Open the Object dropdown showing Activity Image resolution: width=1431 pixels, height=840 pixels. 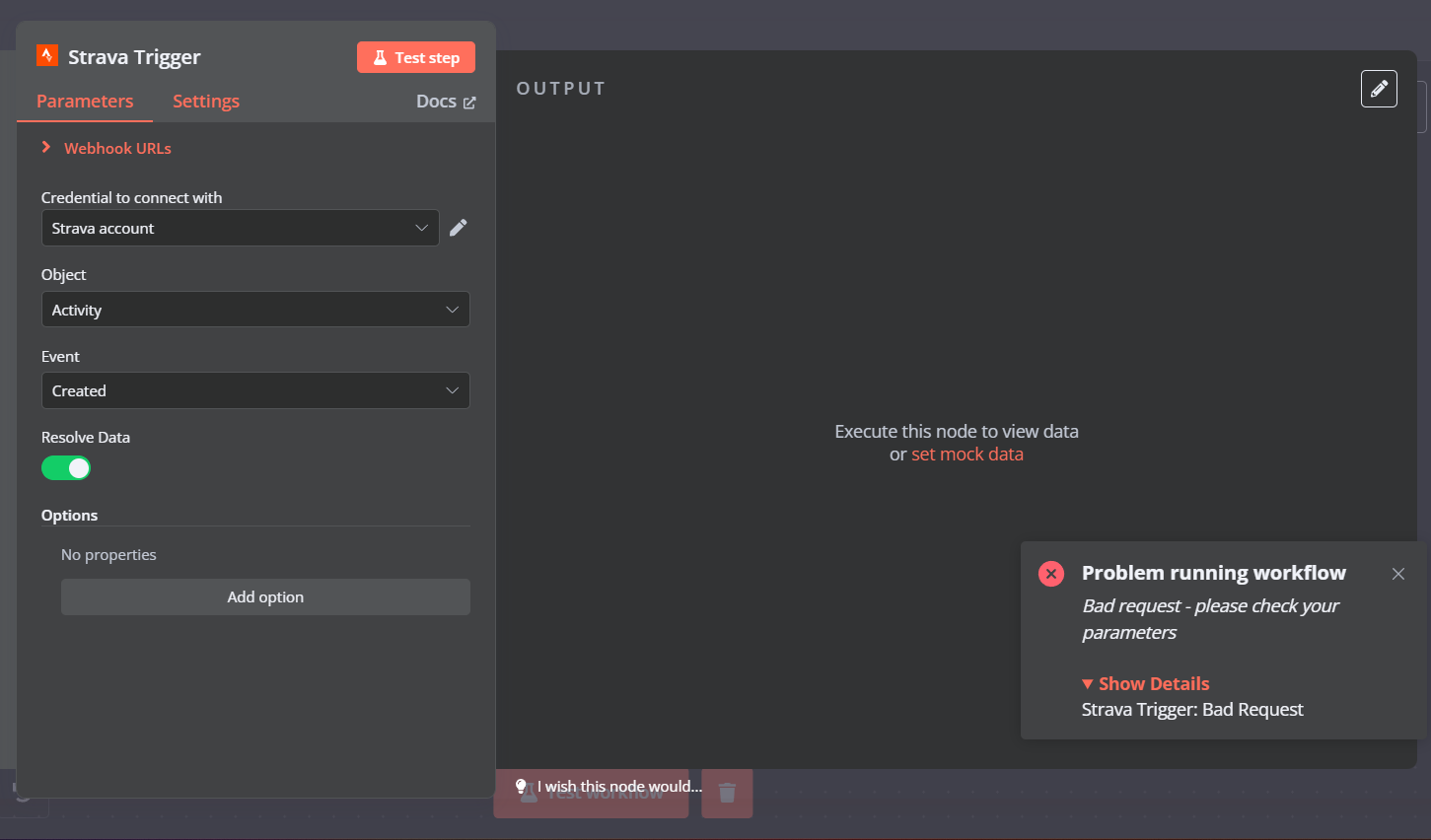pyautogui.click(x=255, y=309)
